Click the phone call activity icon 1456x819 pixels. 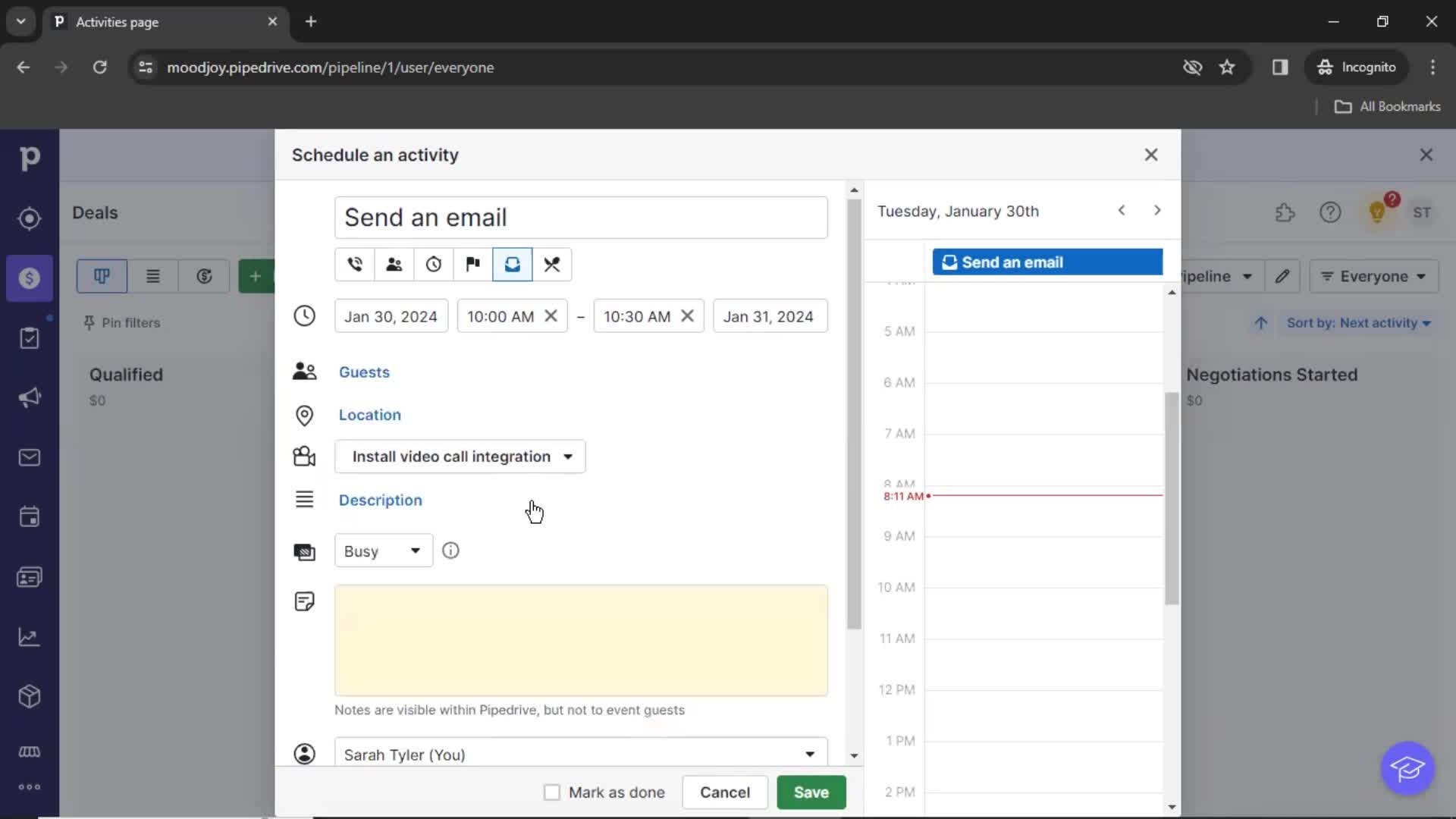click(x=356, y=264)
